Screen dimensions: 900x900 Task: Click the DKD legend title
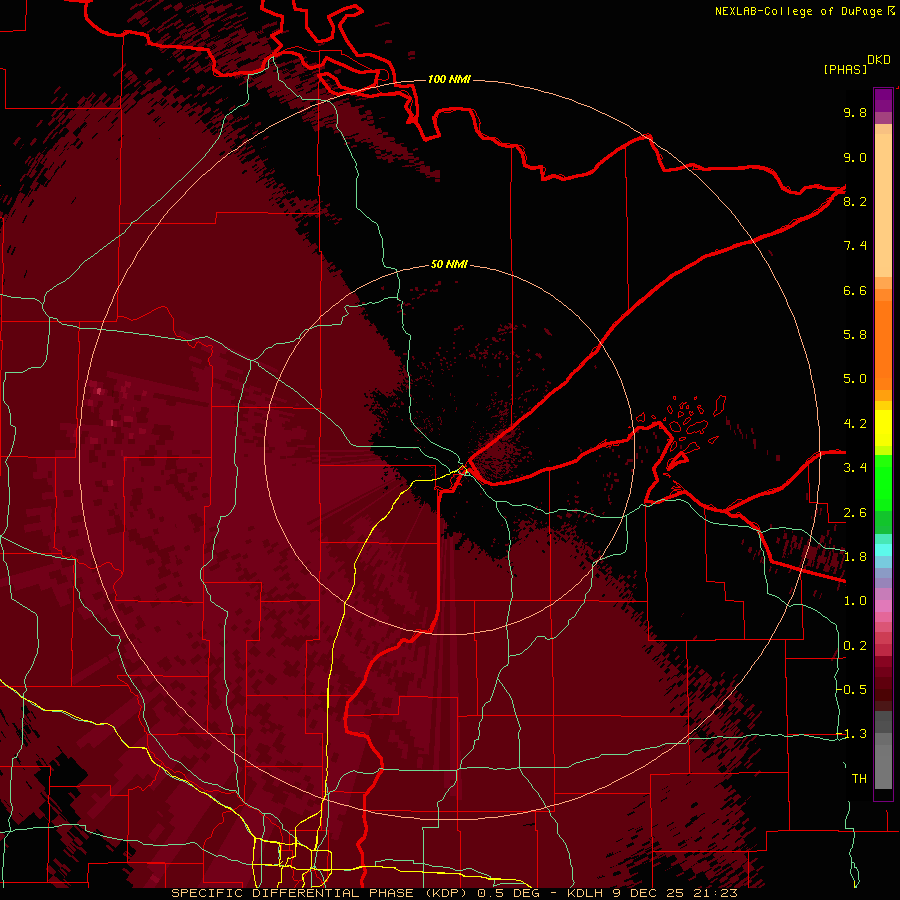(x=879, y=60)
